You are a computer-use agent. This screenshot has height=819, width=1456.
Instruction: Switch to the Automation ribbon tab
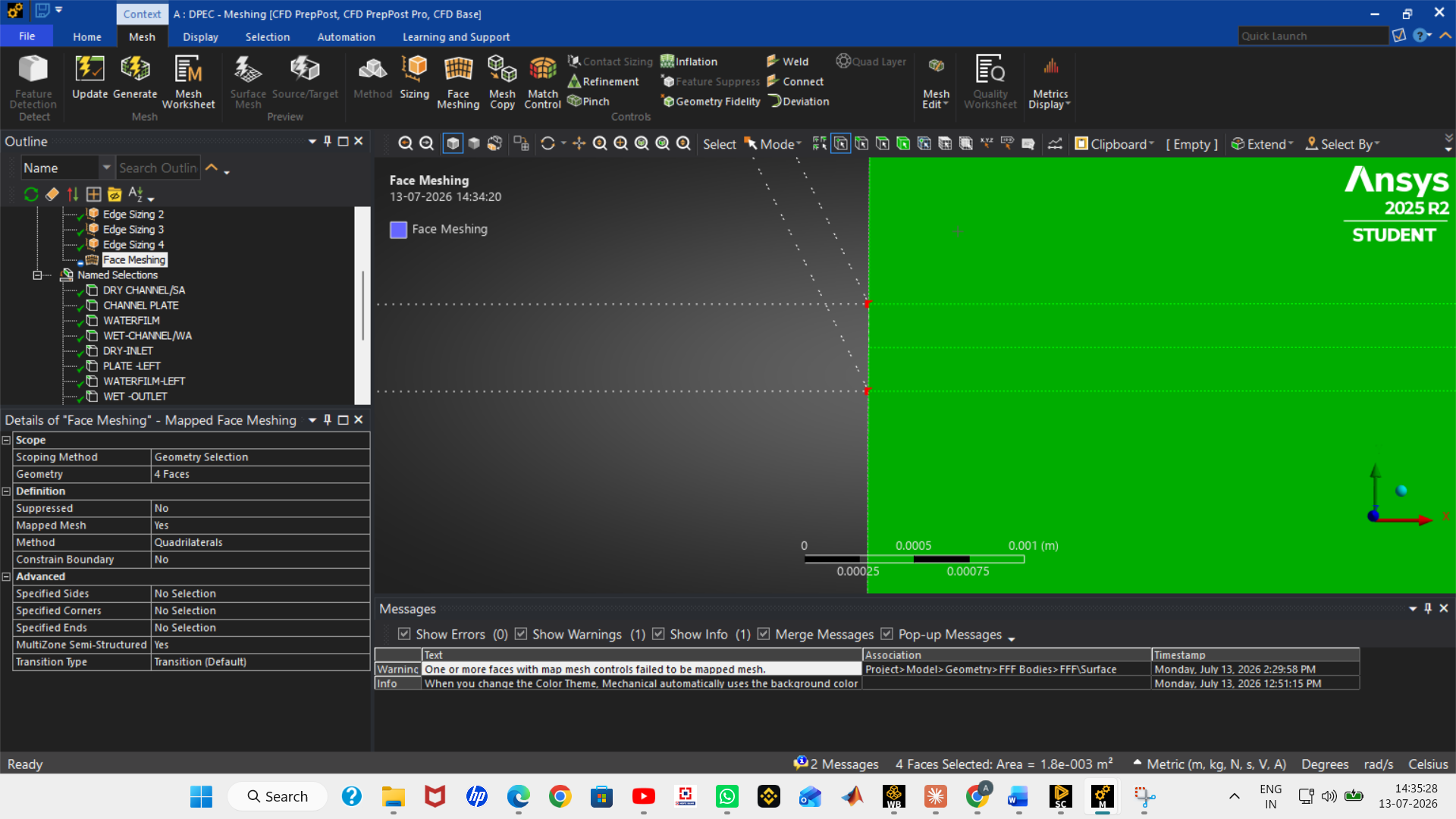tap(346, 36)
